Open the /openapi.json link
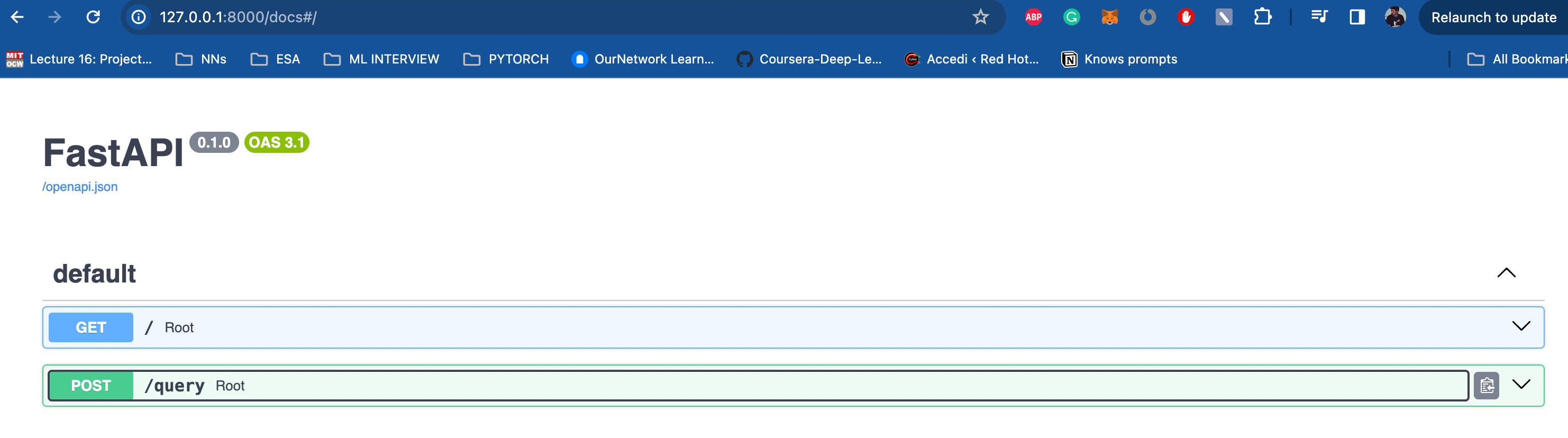This screenshot has width=1568, height=438. tap(80, 187)
